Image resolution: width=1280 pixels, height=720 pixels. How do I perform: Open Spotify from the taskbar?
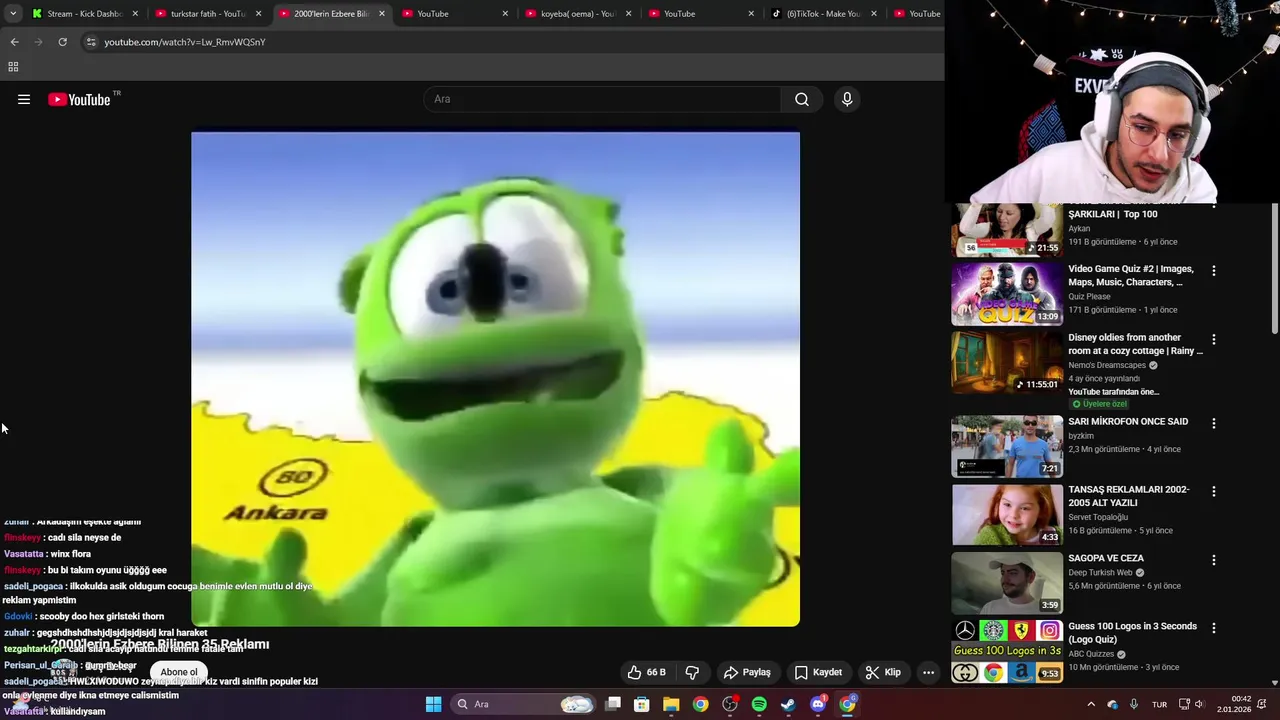coord(759,704)
